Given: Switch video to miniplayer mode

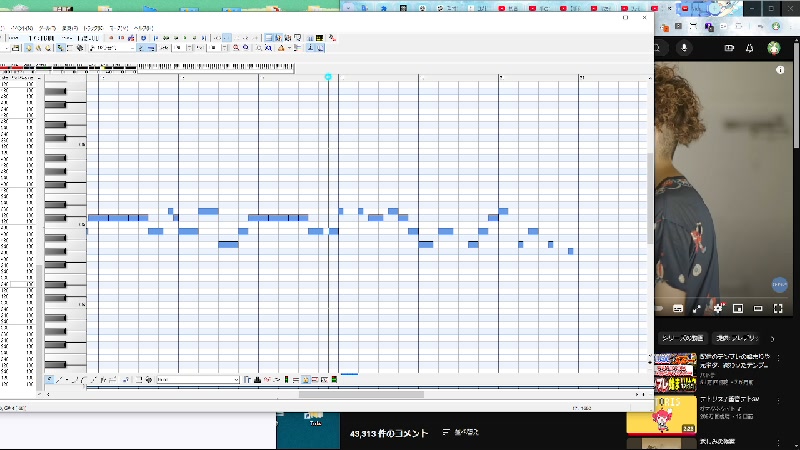Looking at the screenshot, I should [x=738, y=308].
